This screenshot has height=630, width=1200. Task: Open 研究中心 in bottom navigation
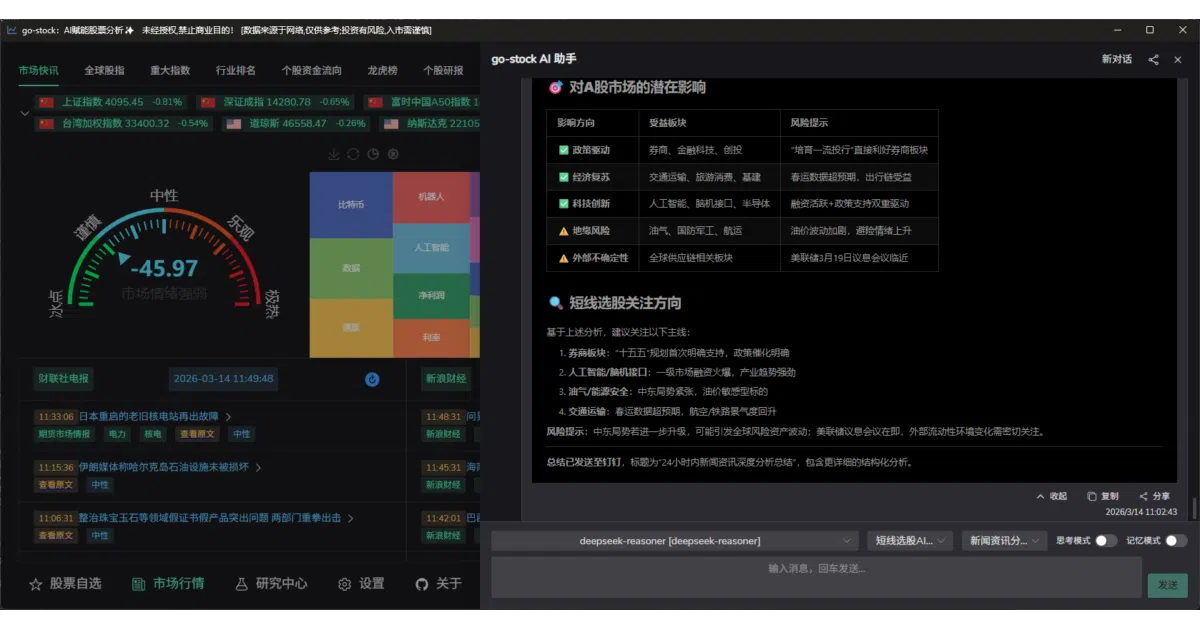click(x=271, y=584)
